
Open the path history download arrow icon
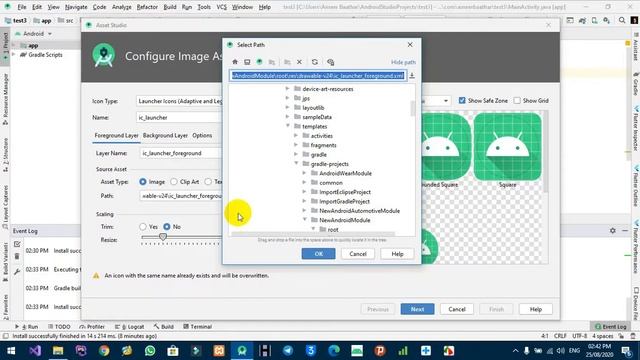click(x=412, y=76)
